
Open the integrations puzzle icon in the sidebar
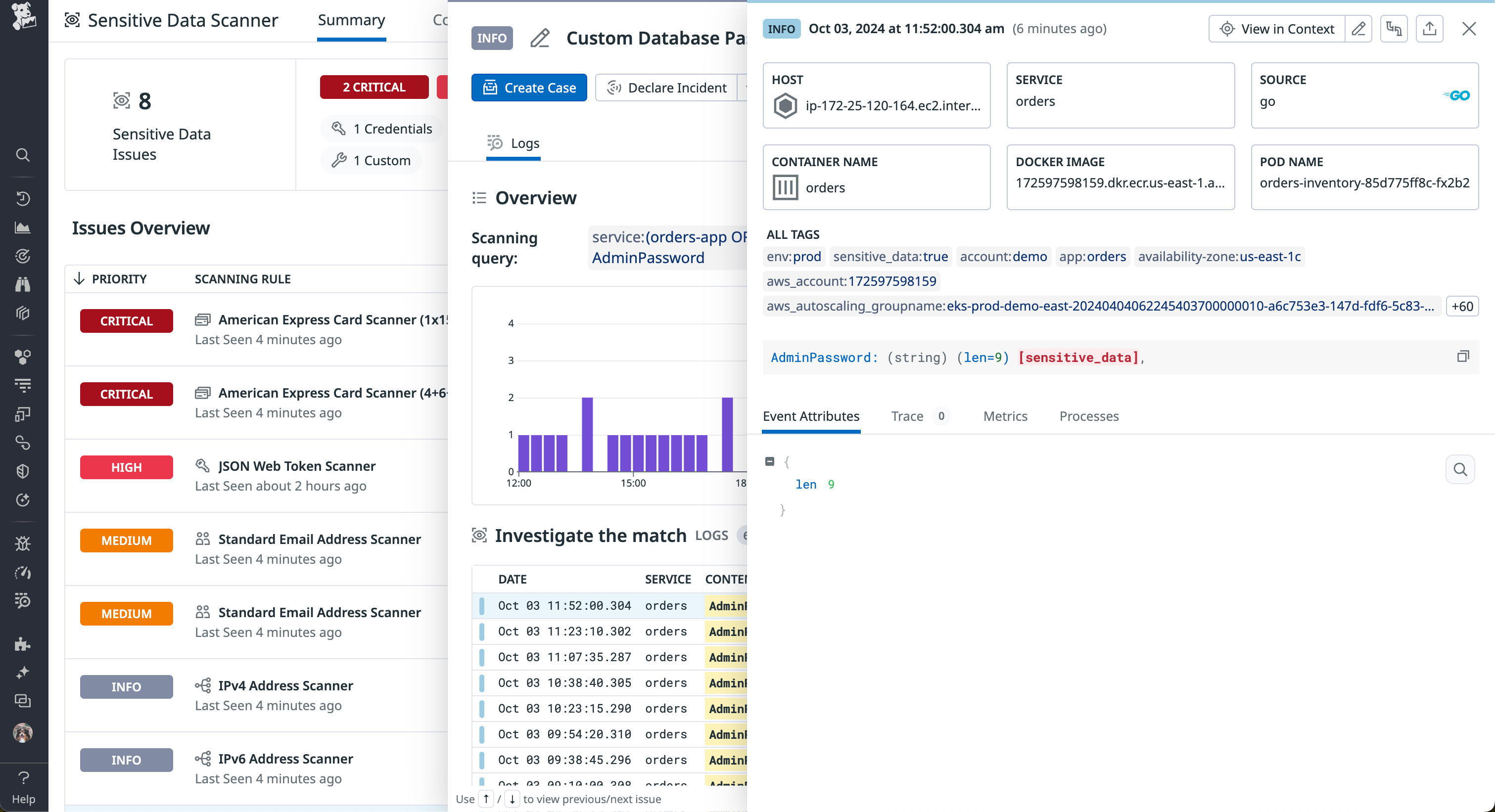pyautogui.click(x=23, y=644)
